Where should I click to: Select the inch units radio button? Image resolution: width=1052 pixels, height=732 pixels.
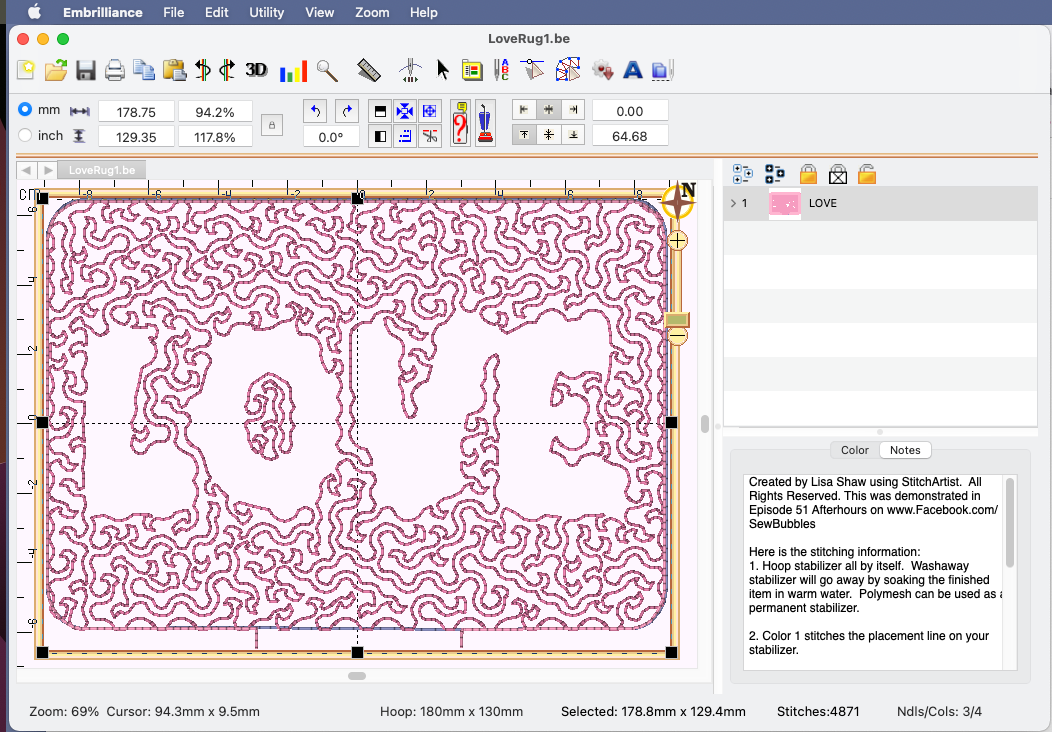(x=26, y=135)
